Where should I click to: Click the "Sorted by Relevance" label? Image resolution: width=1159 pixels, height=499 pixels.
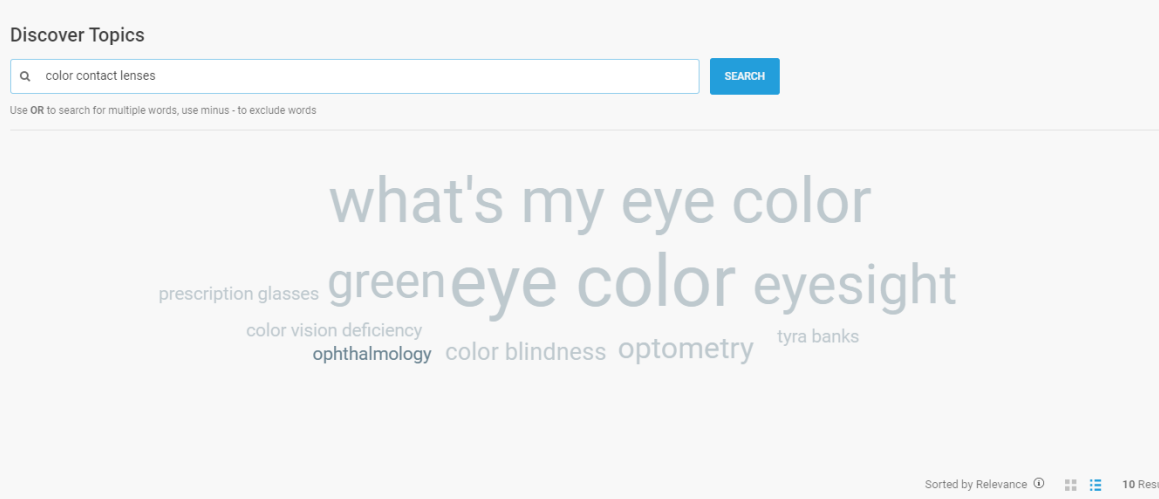click(x=975, y=485)
